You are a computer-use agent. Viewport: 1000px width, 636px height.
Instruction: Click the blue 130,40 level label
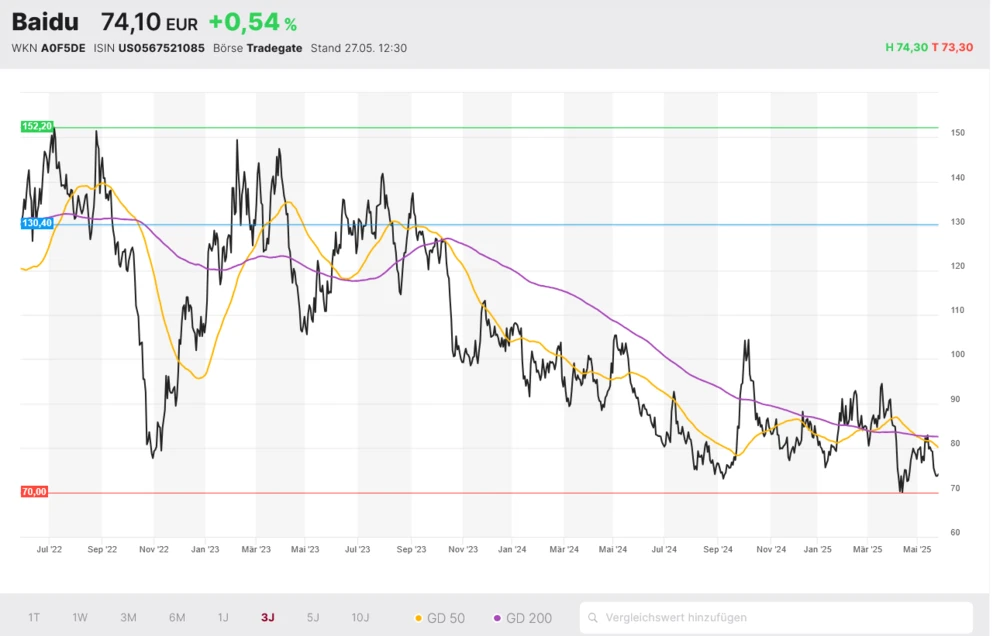[37, 223]
